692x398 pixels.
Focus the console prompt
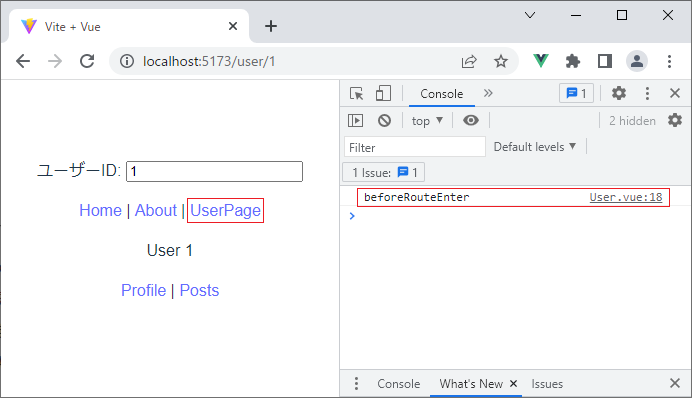click(515, 216)
